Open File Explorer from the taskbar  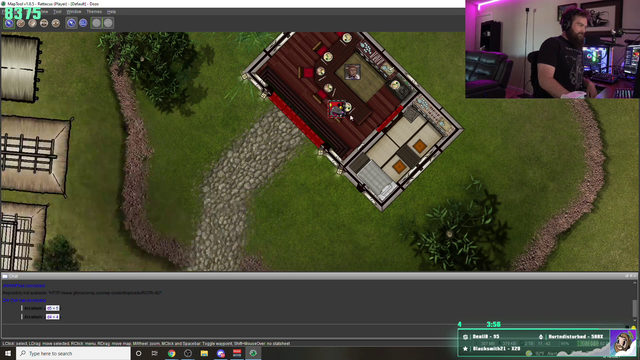pyautogui.click(x=204, y=353)
